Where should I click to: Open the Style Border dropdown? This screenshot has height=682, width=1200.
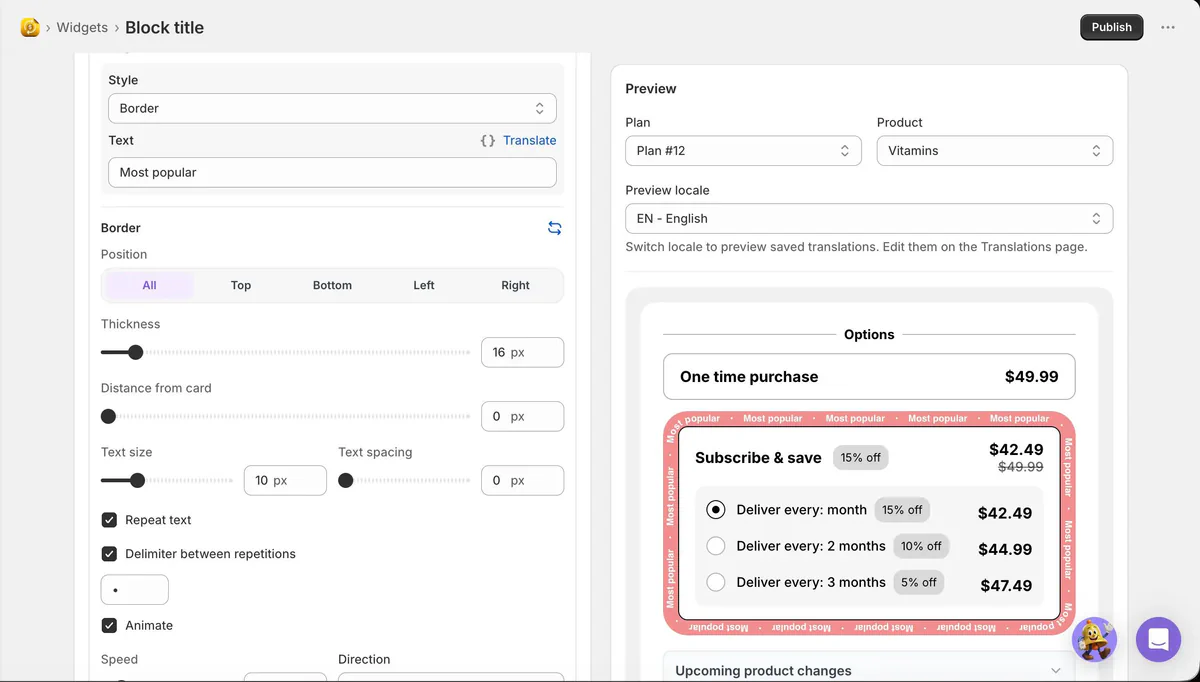[x=332, y=108]
